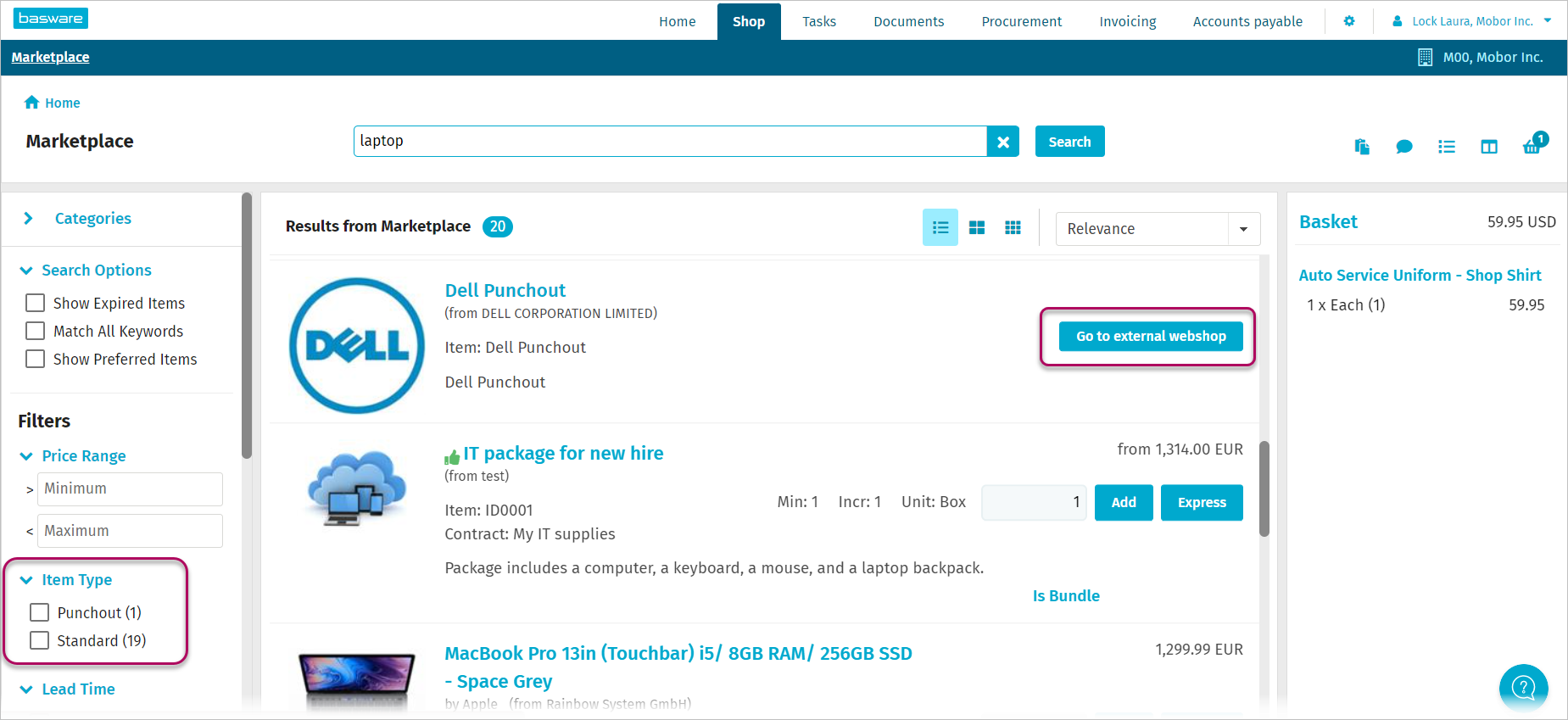Click the Home house icon in breadcrumb
This screenshot has height=720, width=1568.
(x=31, y=103)
